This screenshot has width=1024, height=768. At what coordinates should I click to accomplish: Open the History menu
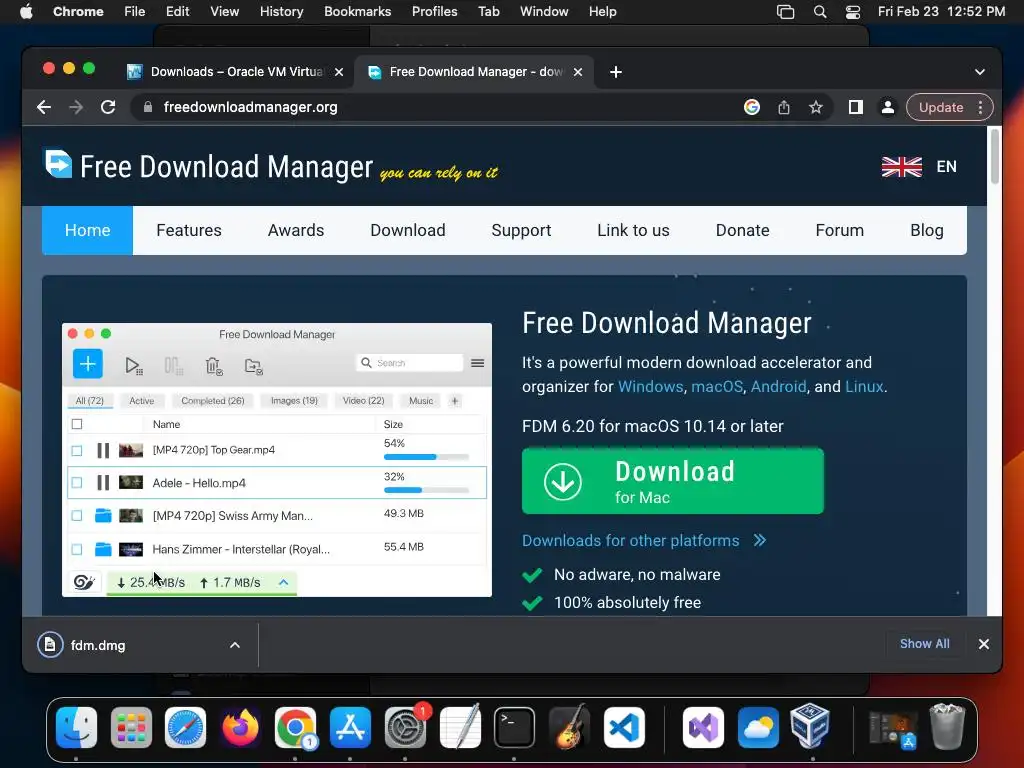coord(281,12)
